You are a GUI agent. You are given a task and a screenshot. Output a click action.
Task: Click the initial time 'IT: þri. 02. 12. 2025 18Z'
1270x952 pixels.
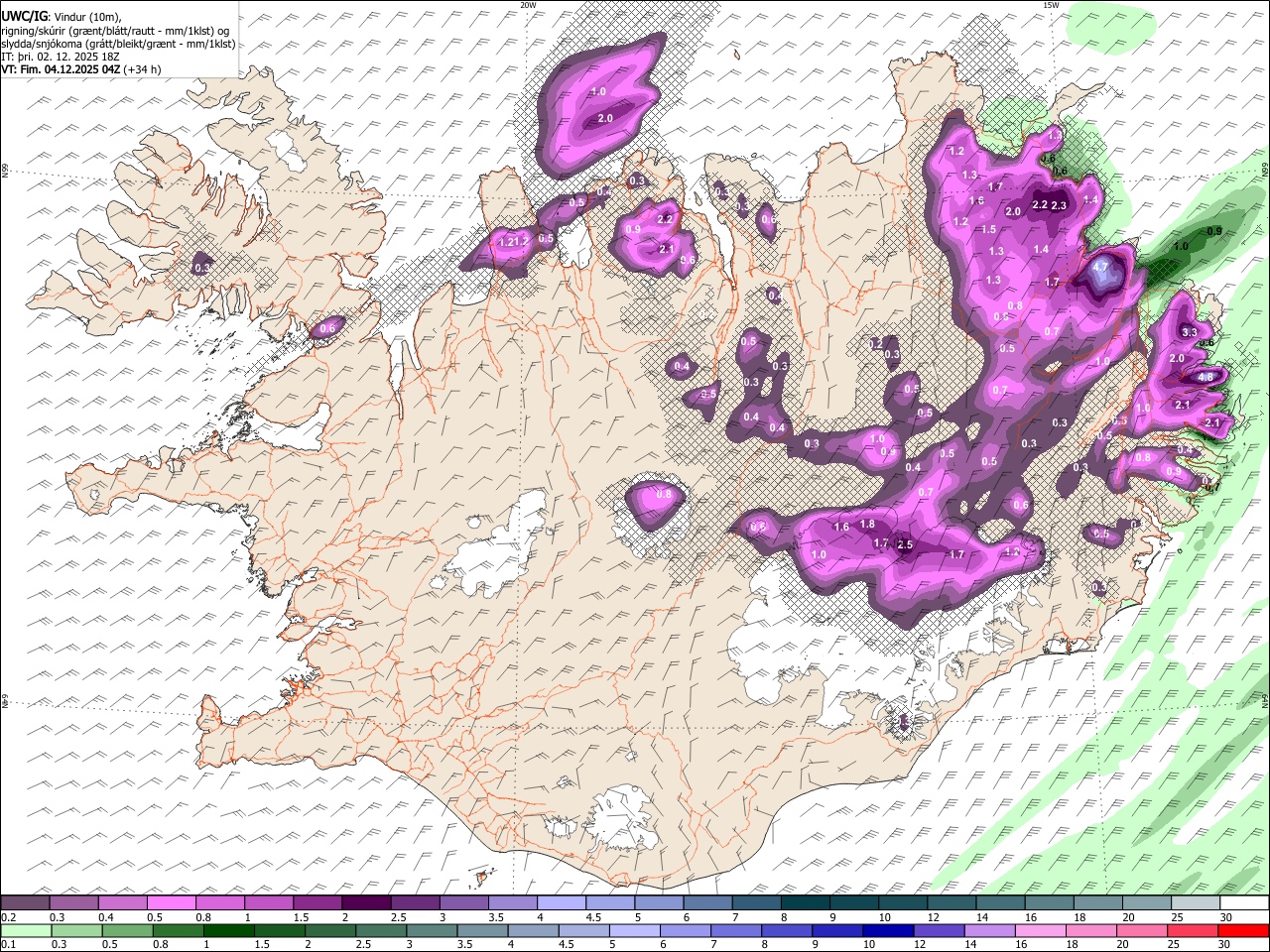click(61, 57)
